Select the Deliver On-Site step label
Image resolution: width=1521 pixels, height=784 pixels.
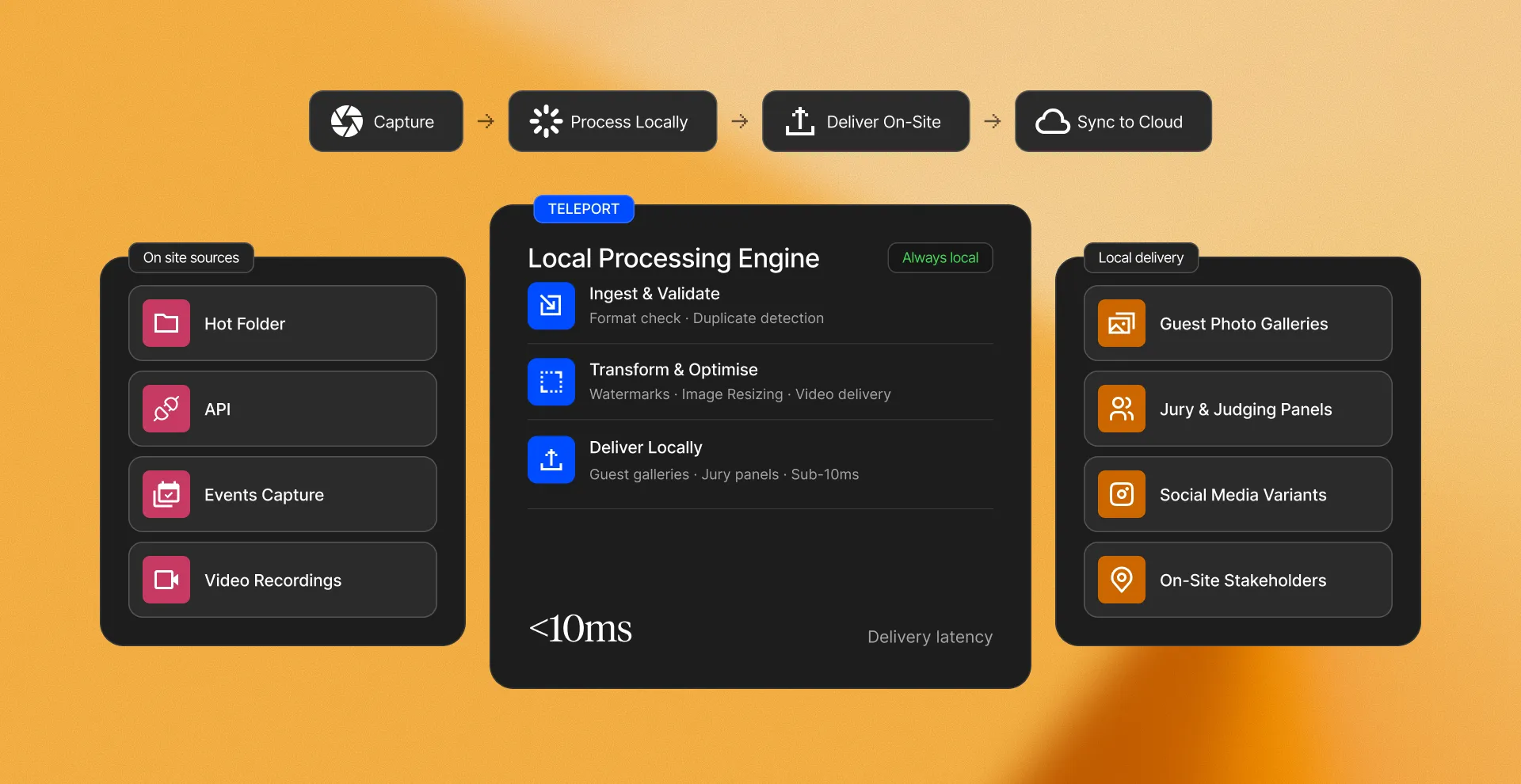pos(883,122)
